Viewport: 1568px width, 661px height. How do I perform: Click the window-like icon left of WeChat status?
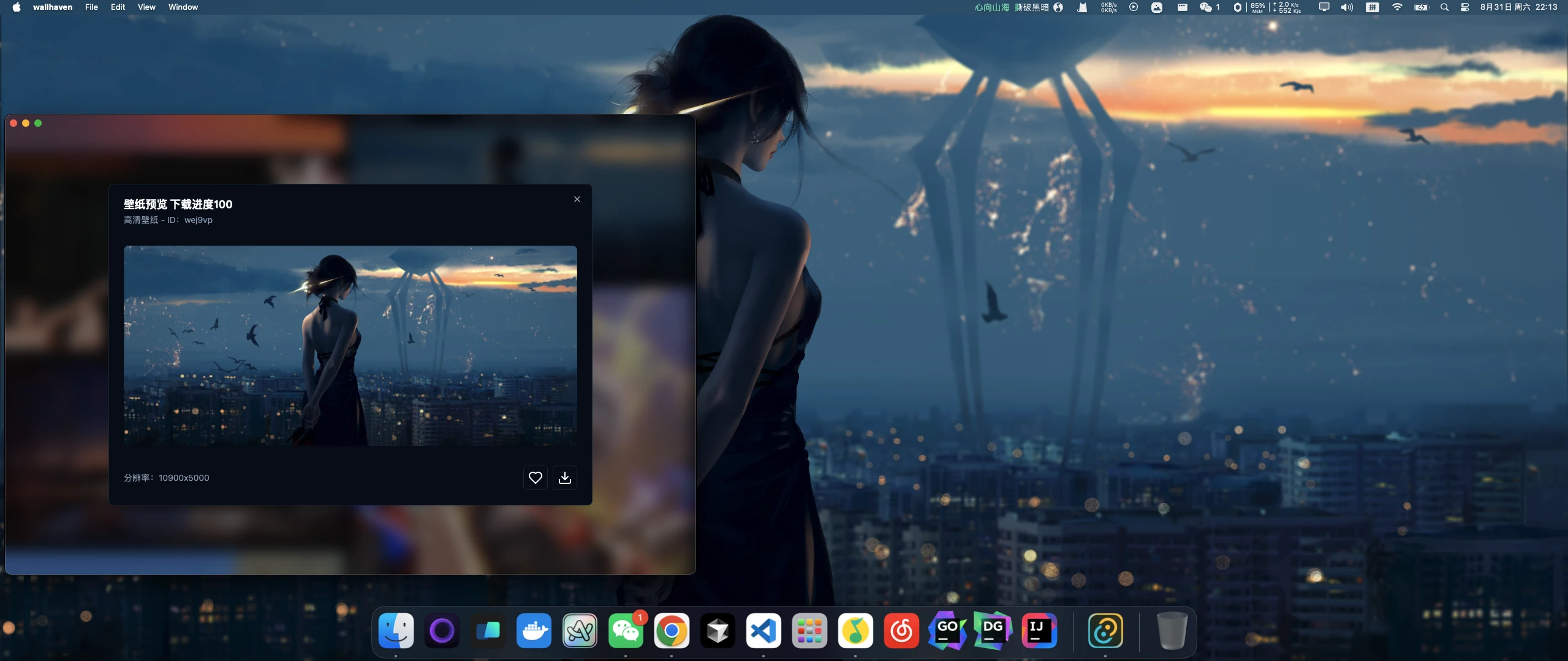(x=1182, y=7)
